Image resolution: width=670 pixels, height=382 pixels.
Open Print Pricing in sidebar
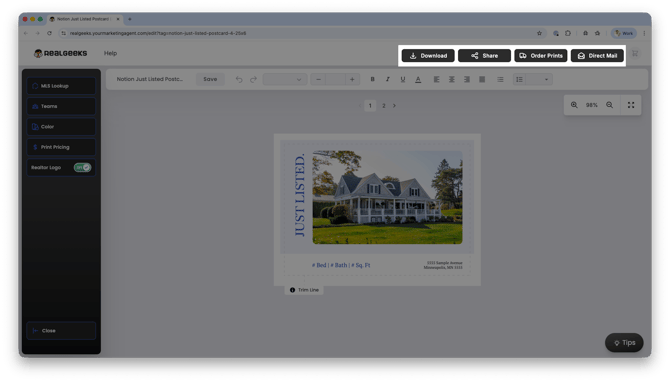pyautogui.click(x=61, y=147)
